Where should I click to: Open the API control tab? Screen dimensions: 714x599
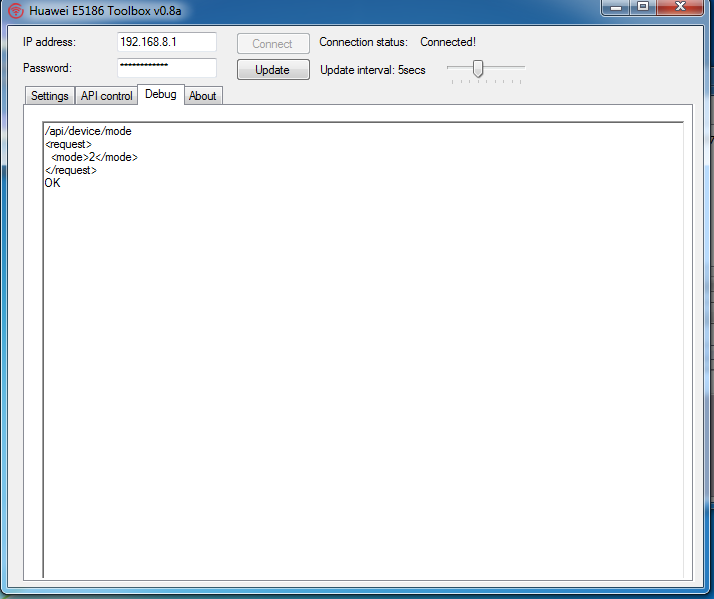tap(107, 96)
